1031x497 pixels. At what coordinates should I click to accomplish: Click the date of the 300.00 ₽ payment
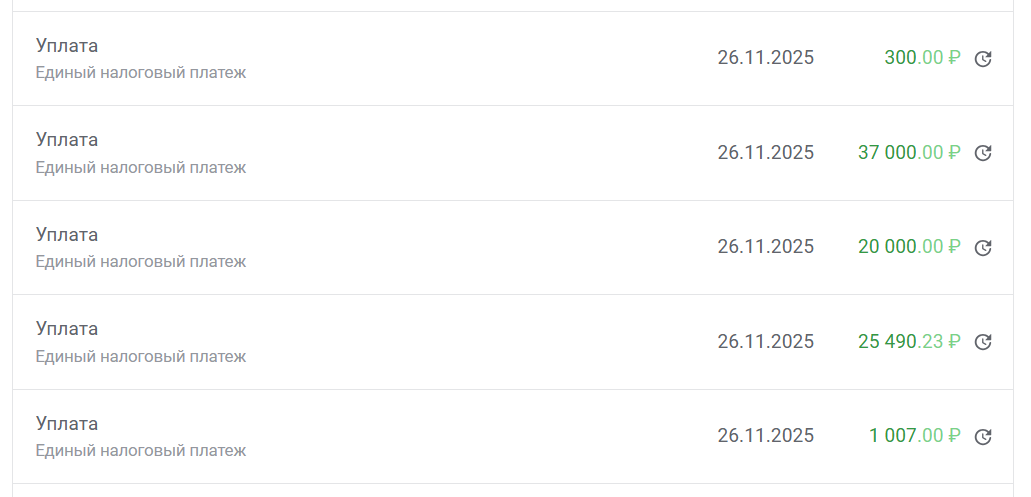pyautogui.click(x=765, y=58)
